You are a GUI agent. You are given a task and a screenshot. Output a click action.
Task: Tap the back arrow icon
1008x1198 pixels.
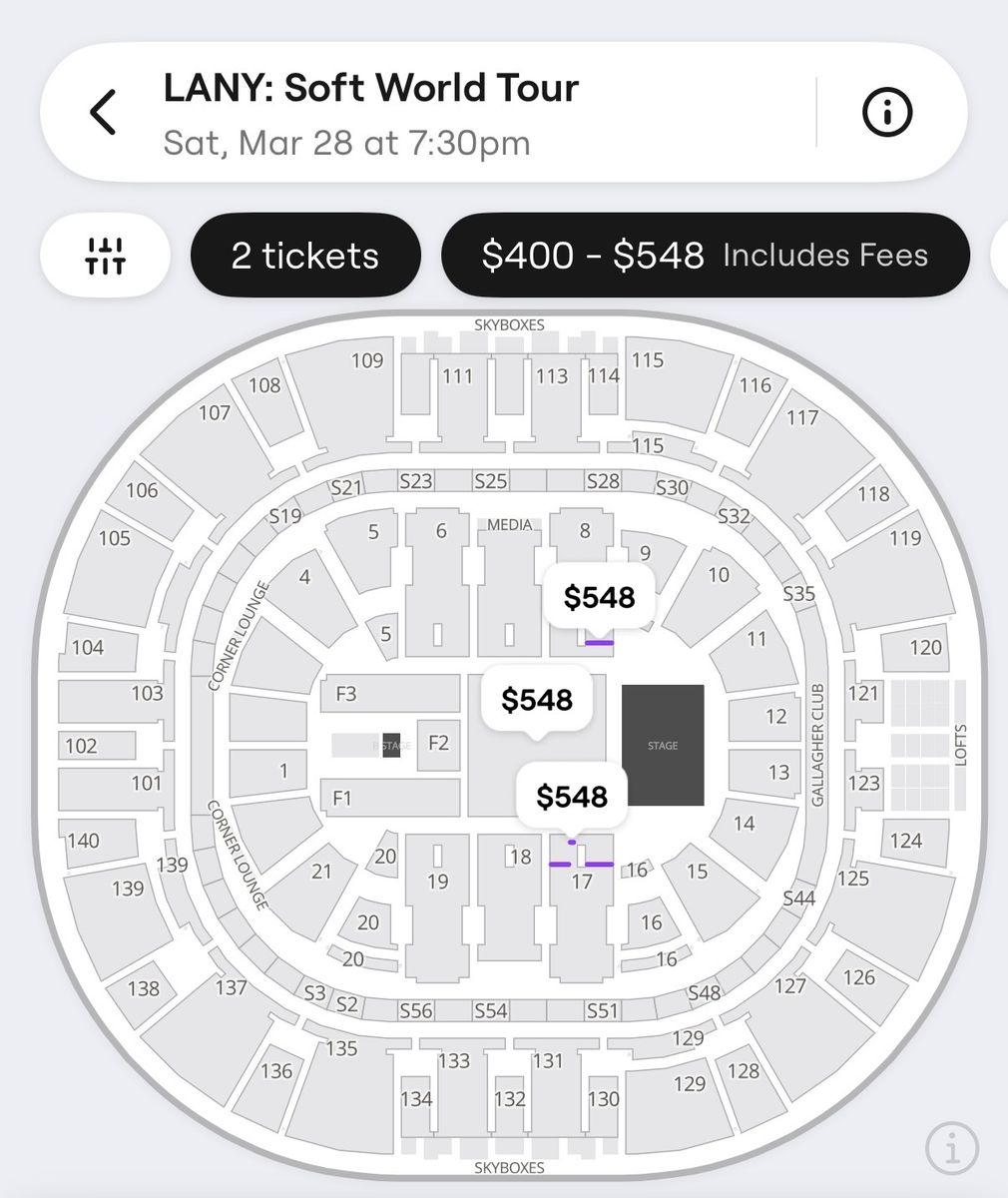pos(104,111)
